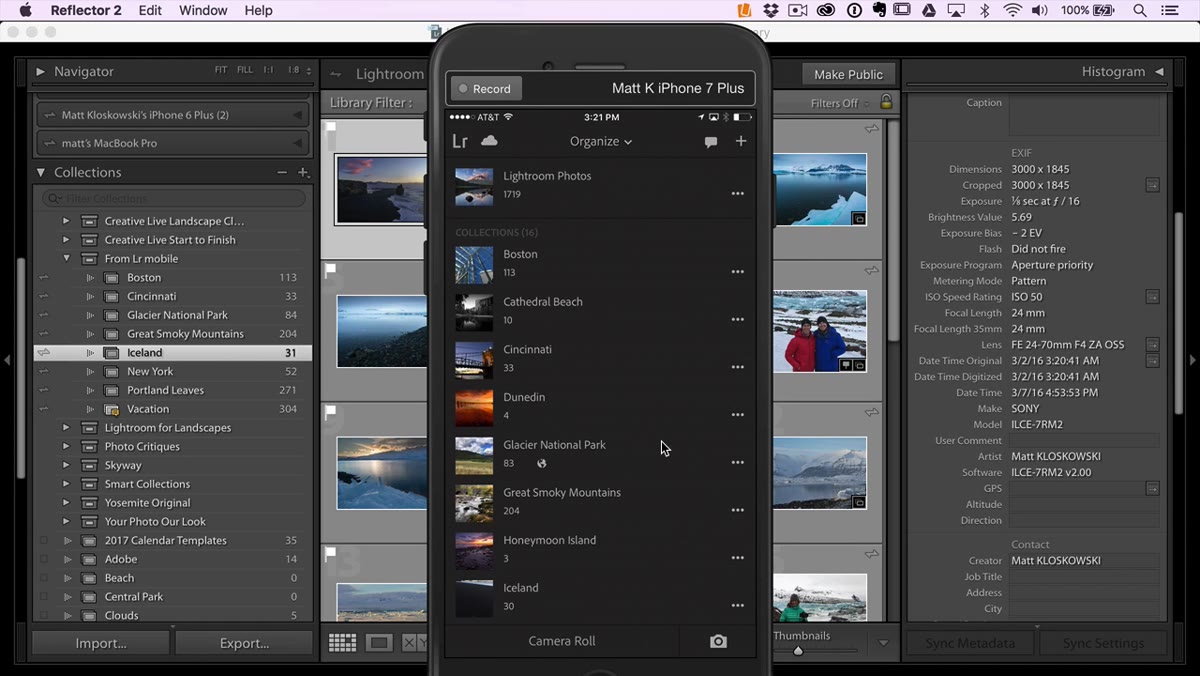Toggle flag on the first grid thumbnail

331,128
